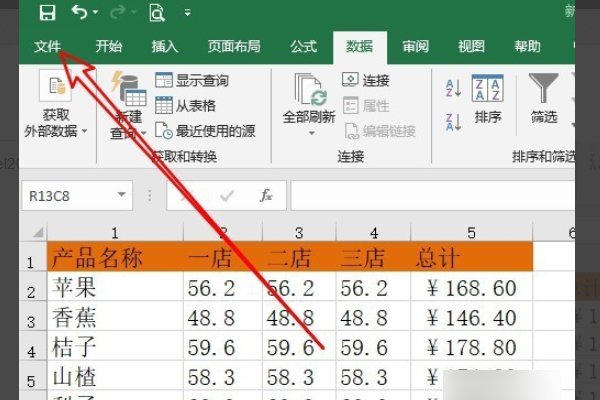
Task: Open the 文件 menu tab
Action: pos(47,46)
